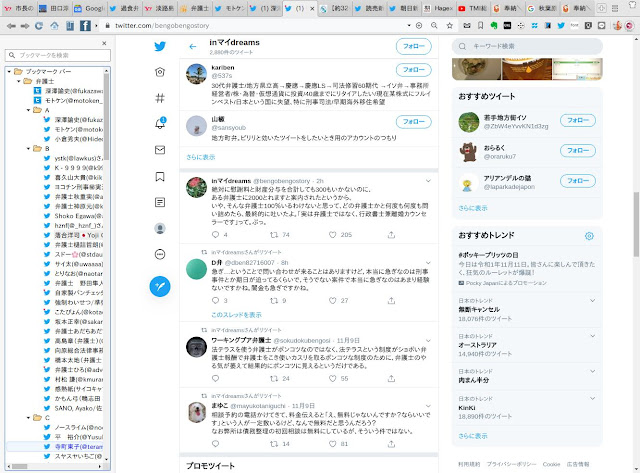Click the browser home button

pyautogui.click(x=54, y=26)
